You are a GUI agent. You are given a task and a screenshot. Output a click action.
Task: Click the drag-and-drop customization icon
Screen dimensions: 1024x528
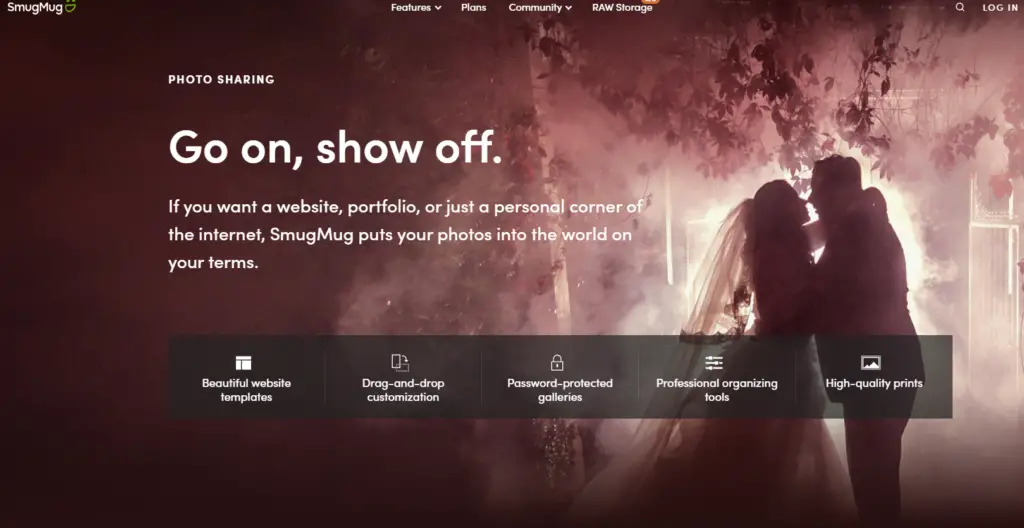point(400,363)
